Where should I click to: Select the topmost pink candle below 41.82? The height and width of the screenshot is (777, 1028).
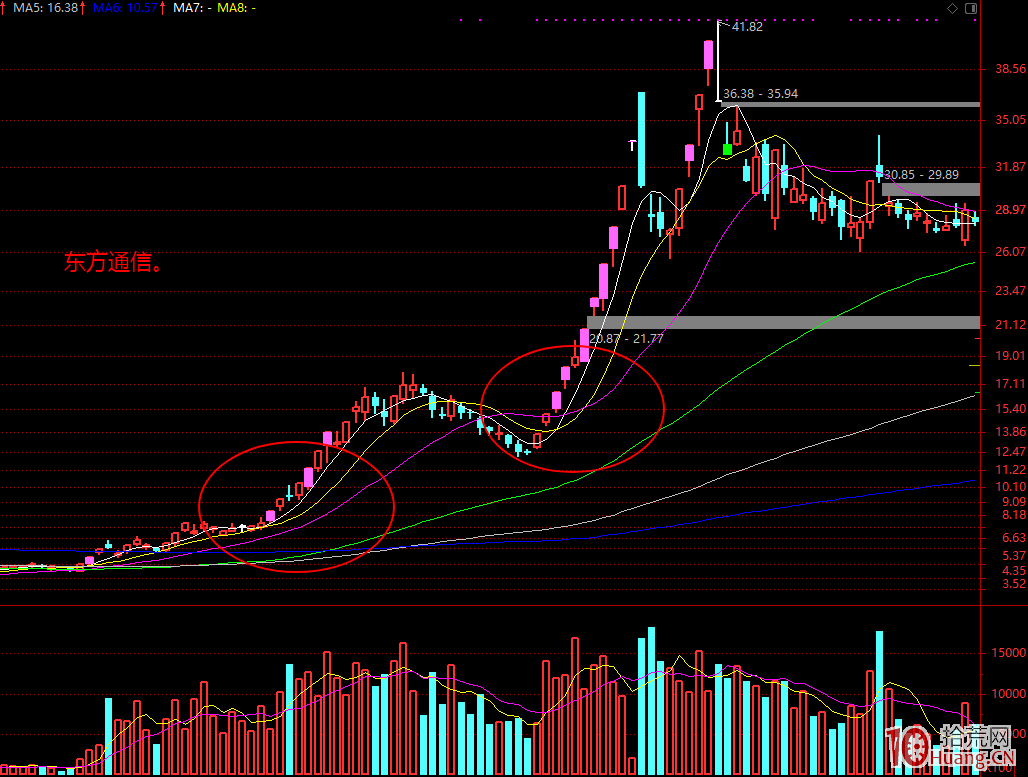coord(708,56)
